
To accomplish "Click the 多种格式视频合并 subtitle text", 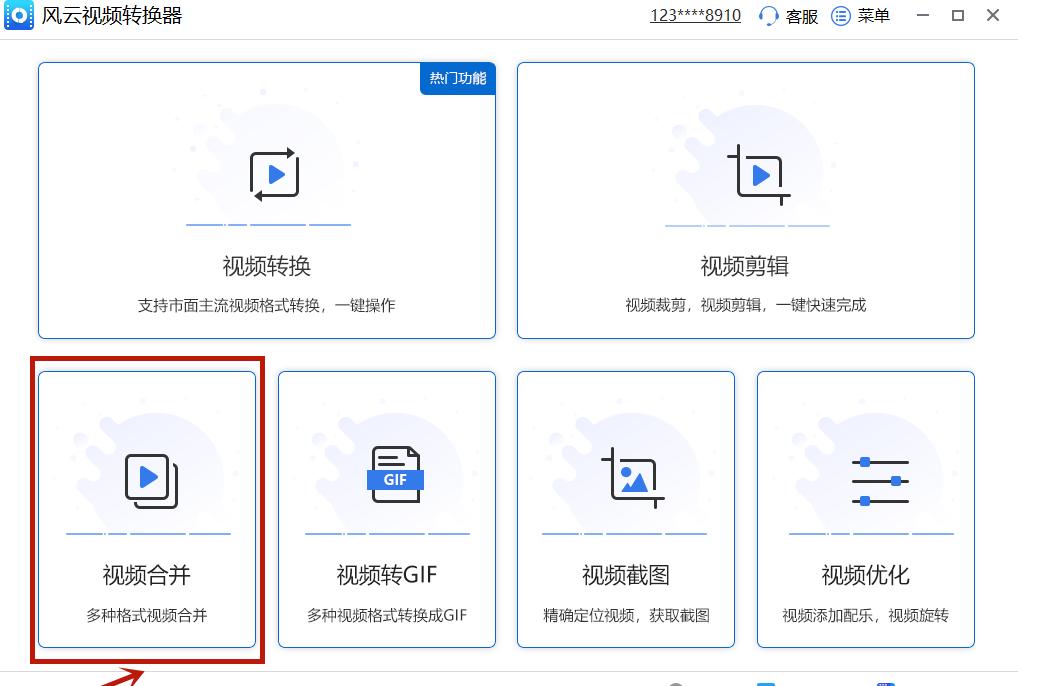I will [146, 615].
